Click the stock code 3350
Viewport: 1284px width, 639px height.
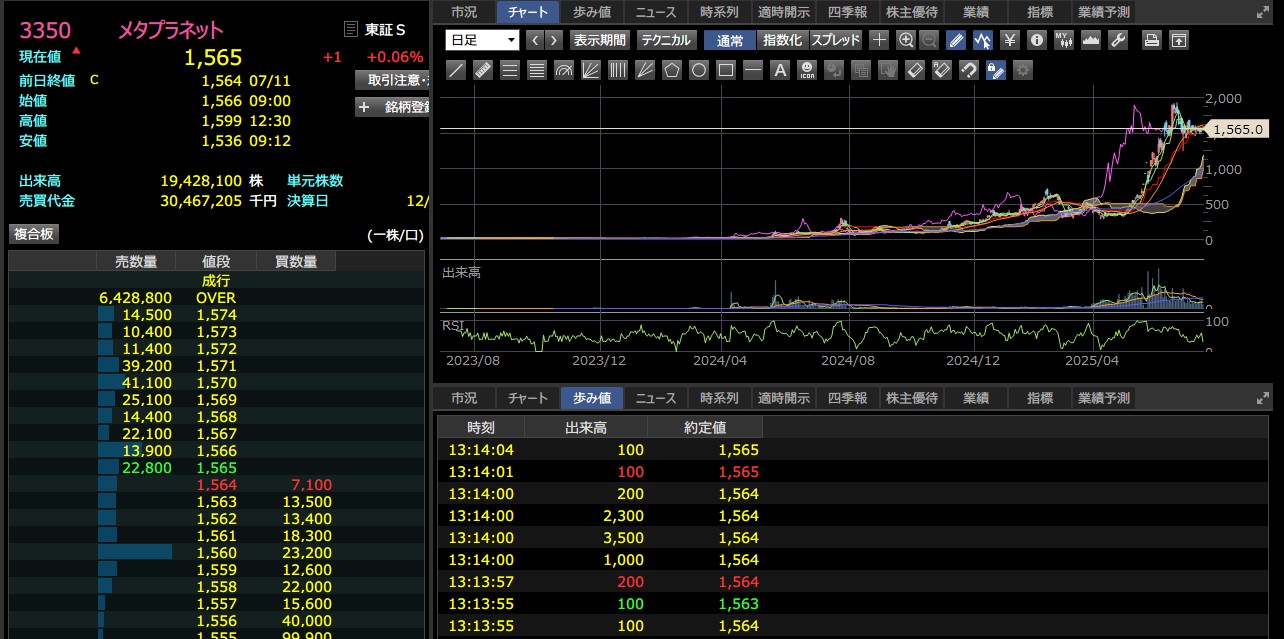45,30
